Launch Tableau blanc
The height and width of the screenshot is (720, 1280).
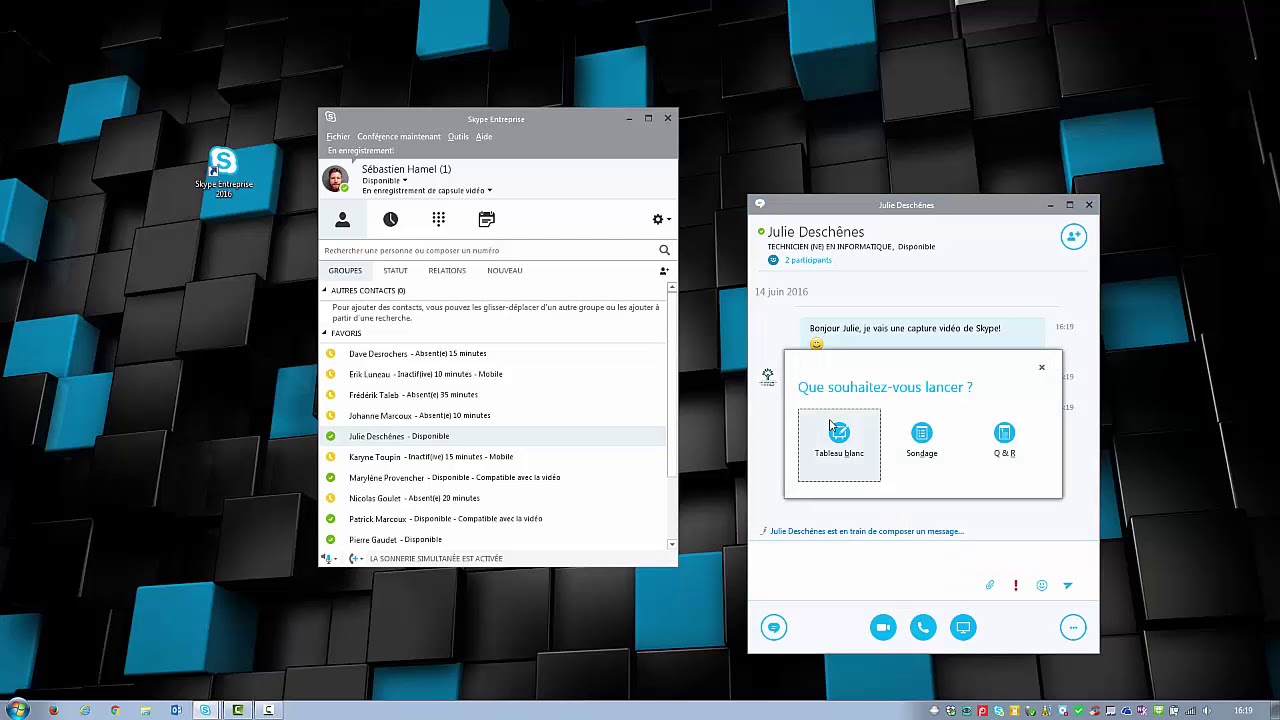click(x=839, y=445)
